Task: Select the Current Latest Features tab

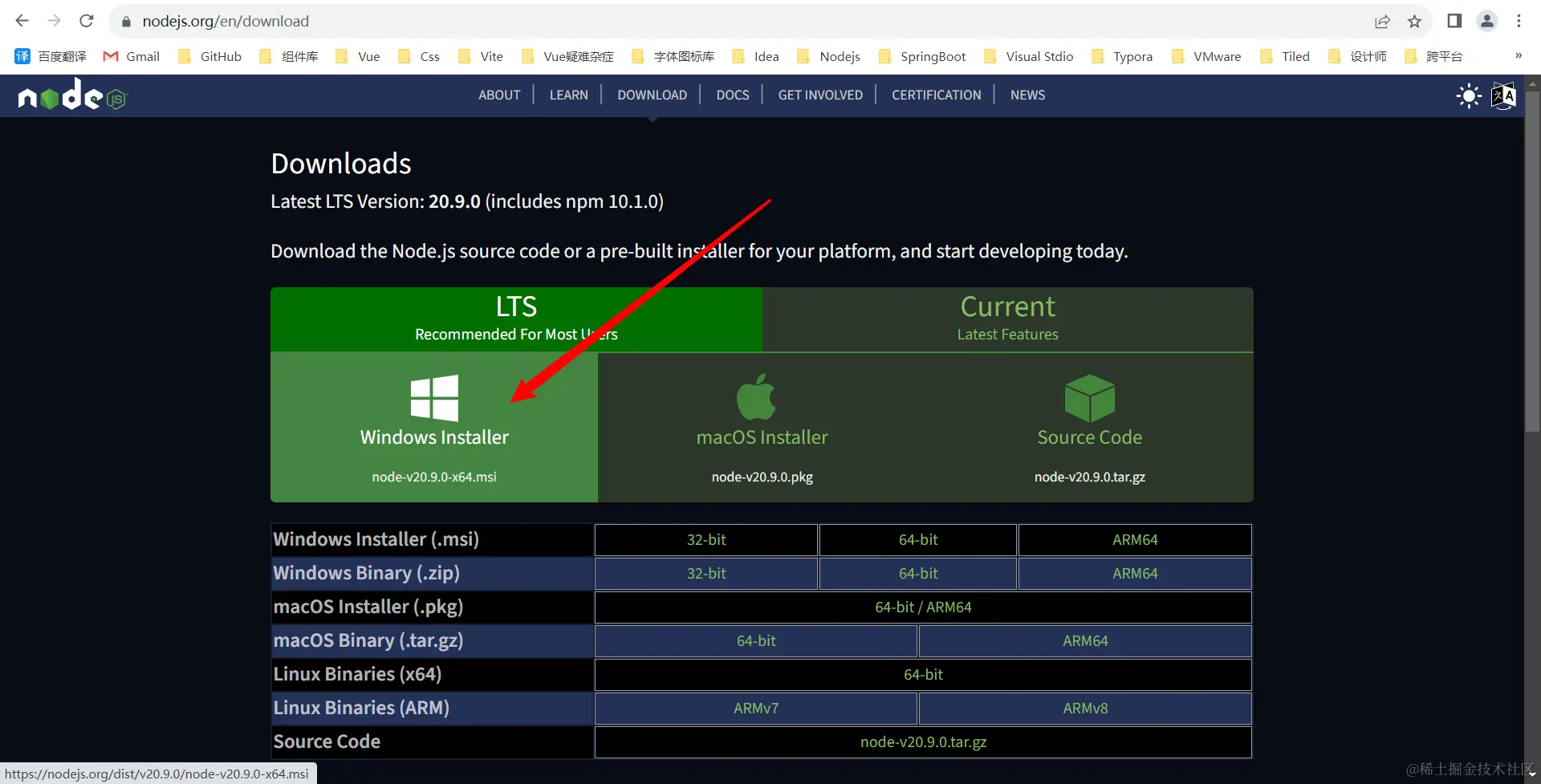Action: pos(1008,319)
